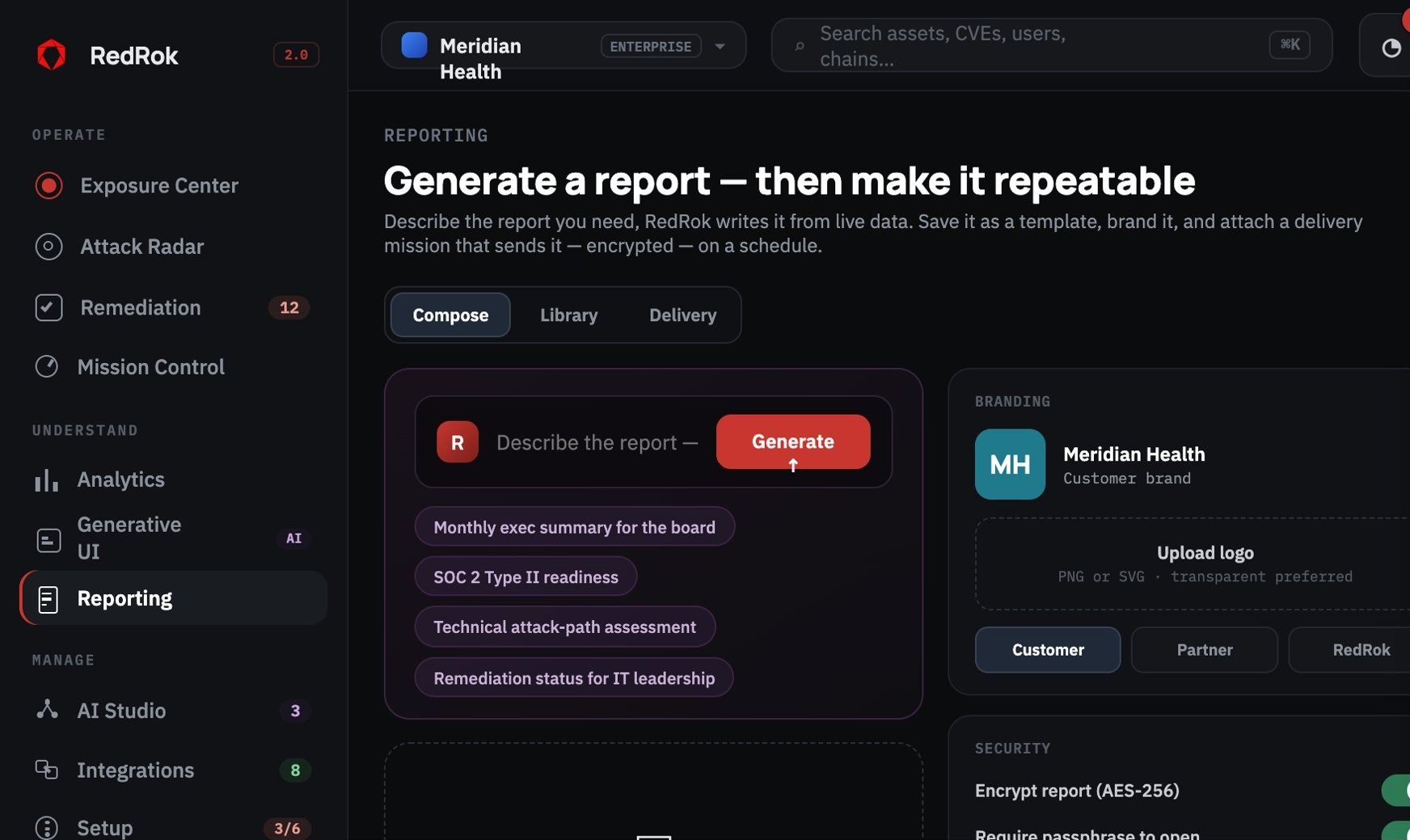Viewport: 1410px width, 840px height.
Task: Click the ENTERPRISE plan badge
Action: (651, 46)
